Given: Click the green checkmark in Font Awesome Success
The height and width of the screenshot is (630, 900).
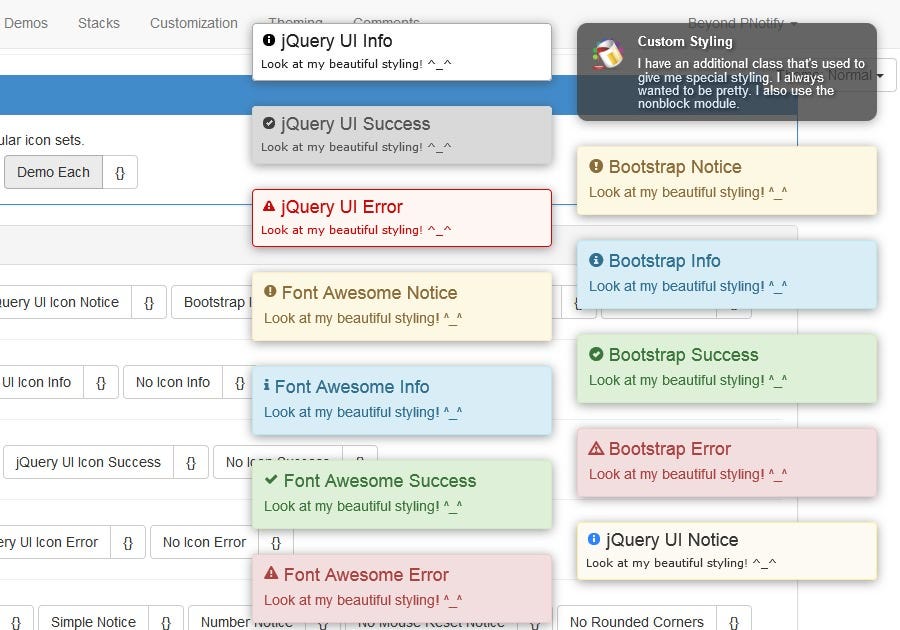Looking at the screenshot, I should tap(271, 481).
